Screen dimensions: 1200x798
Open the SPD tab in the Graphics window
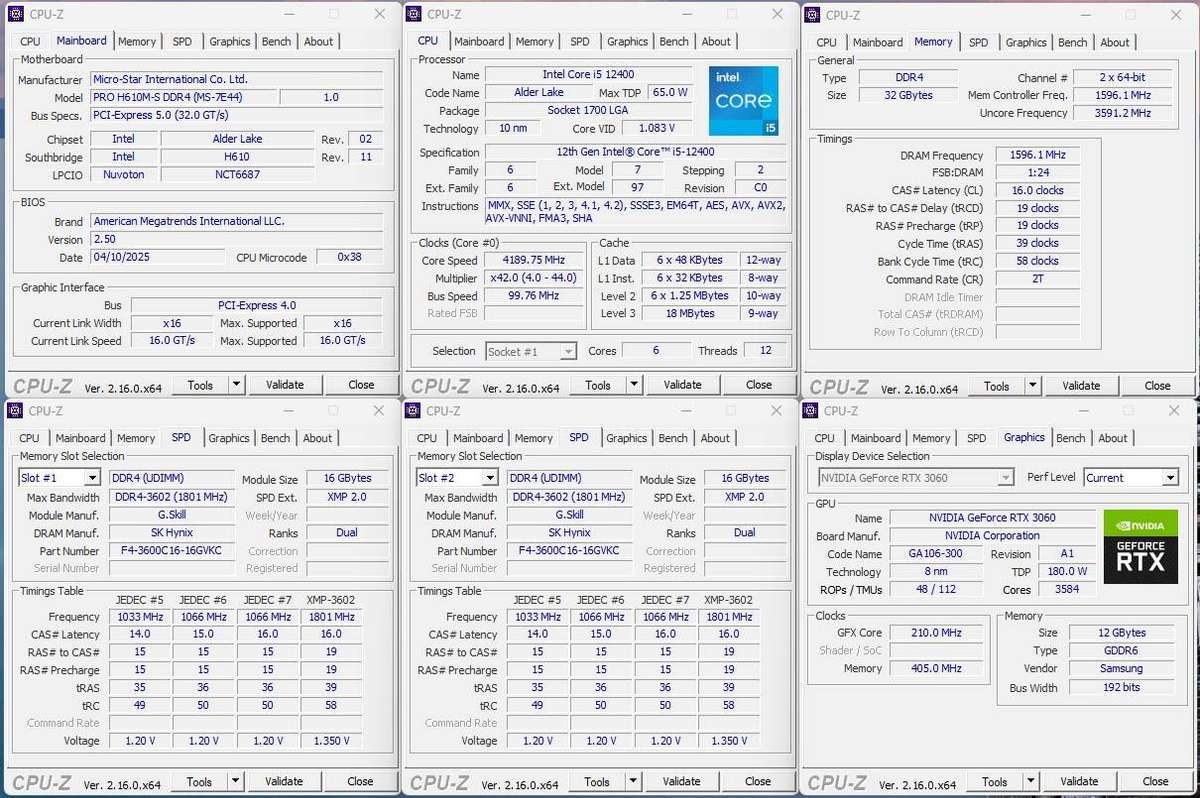pyautogui.click(x=975, y=437)
